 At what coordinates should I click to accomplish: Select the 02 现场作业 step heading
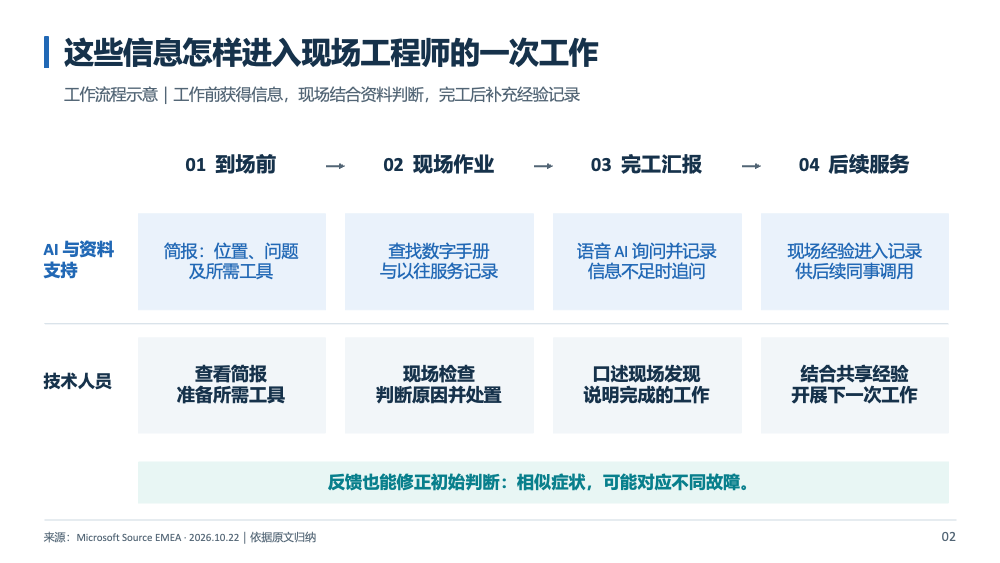[439, 165]
